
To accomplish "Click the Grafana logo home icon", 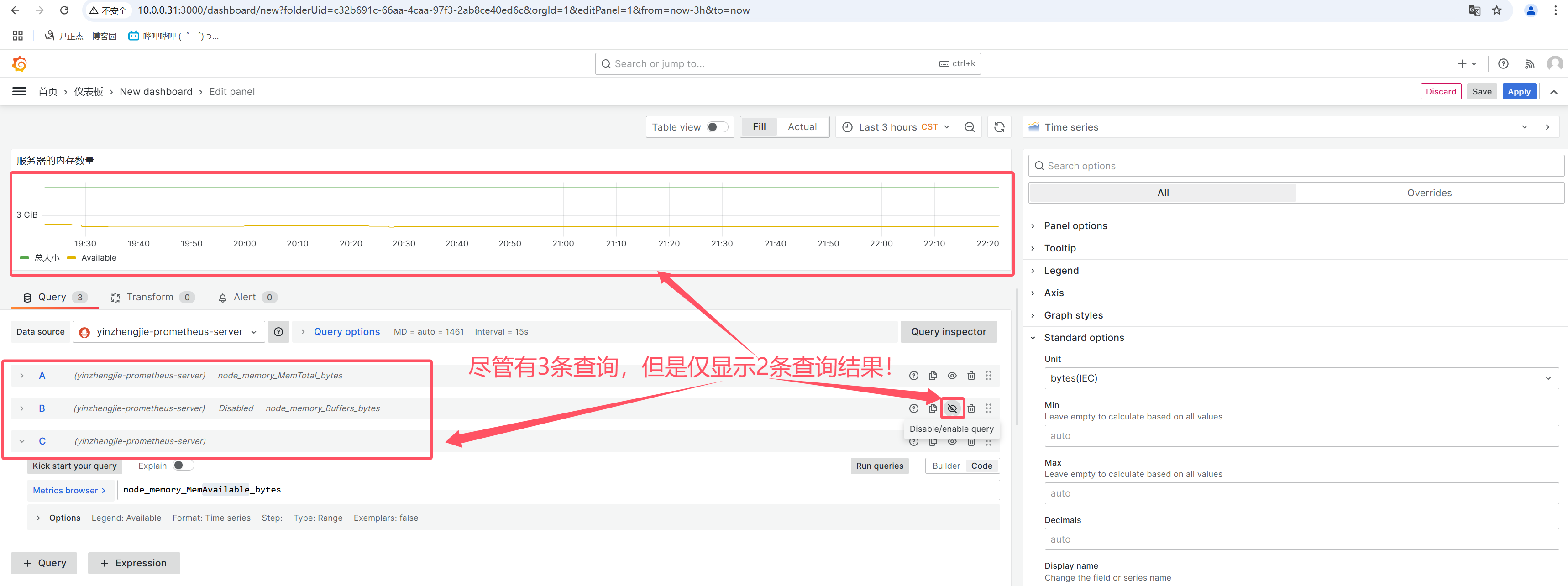I will [20, 63].
